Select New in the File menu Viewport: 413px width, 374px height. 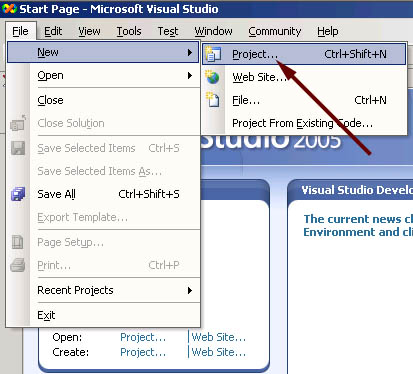pyautogui.click(x=103, y=52)
